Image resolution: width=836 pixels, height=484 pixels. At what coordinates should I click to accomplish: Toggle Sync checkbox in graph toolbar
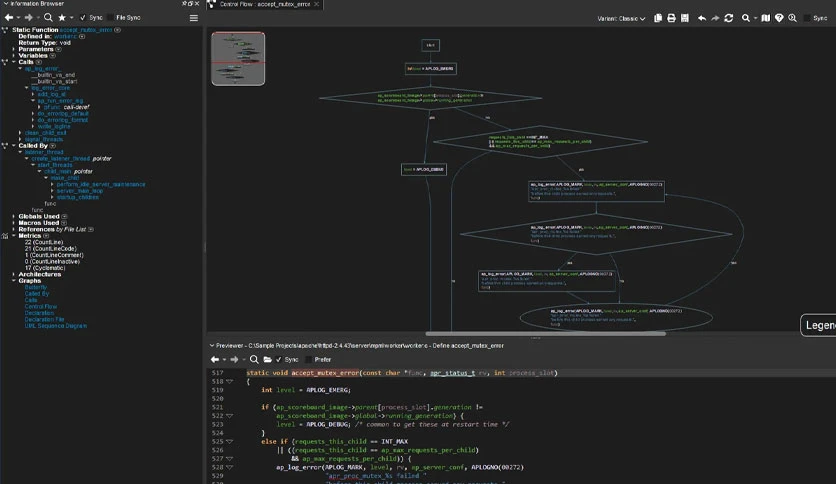coord(807,18)
